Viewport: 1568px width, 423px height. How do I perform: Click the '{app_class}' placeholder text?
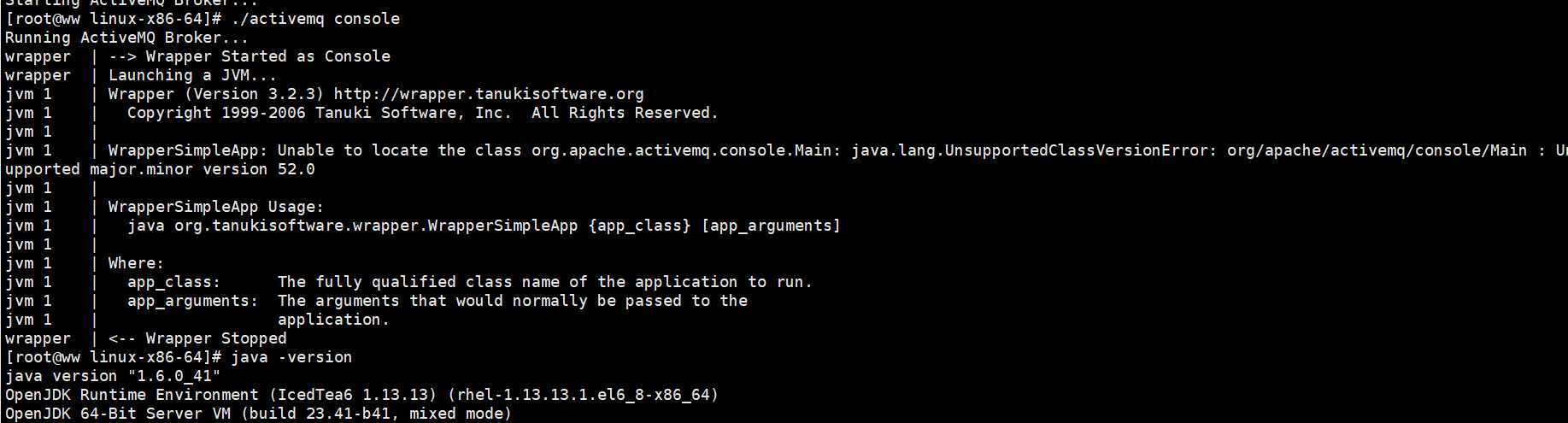tap(639, 226)
